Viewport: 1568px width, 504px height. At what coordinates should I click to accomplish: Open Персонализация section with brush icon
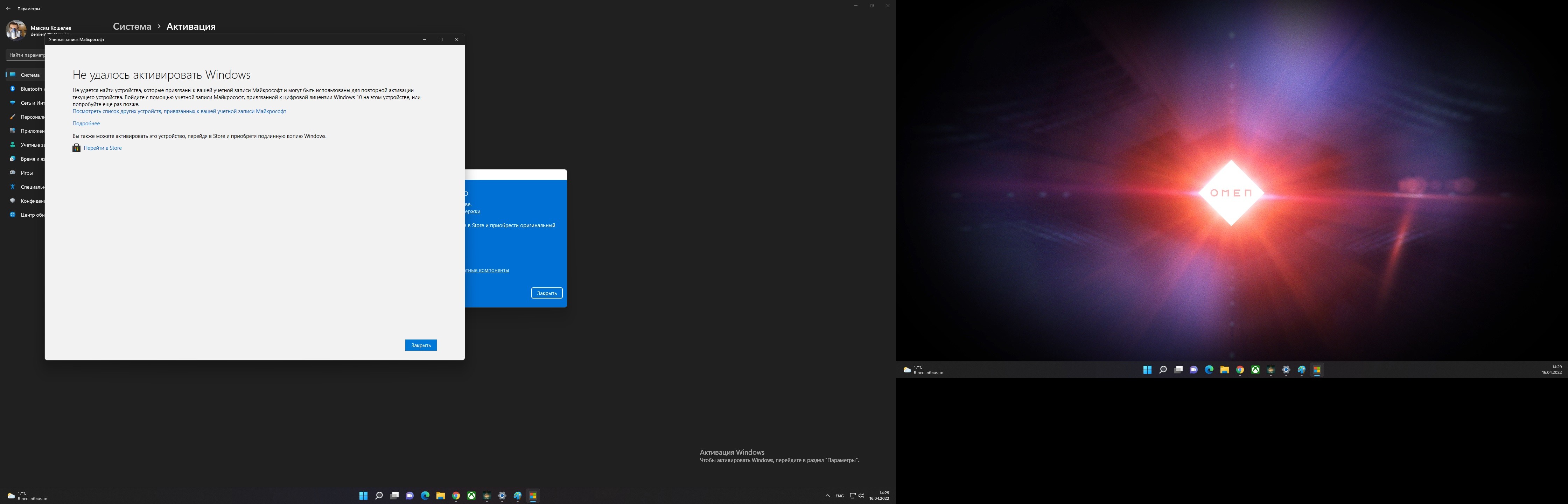click(x=25, y=117)
